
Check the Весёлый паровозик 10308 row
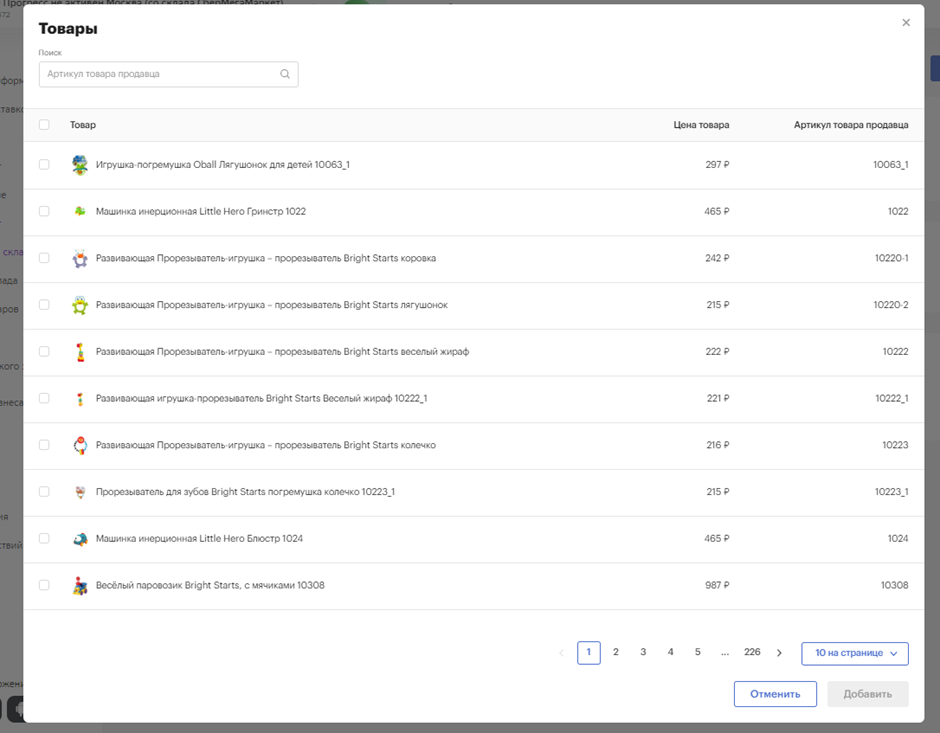click(44, 585)
